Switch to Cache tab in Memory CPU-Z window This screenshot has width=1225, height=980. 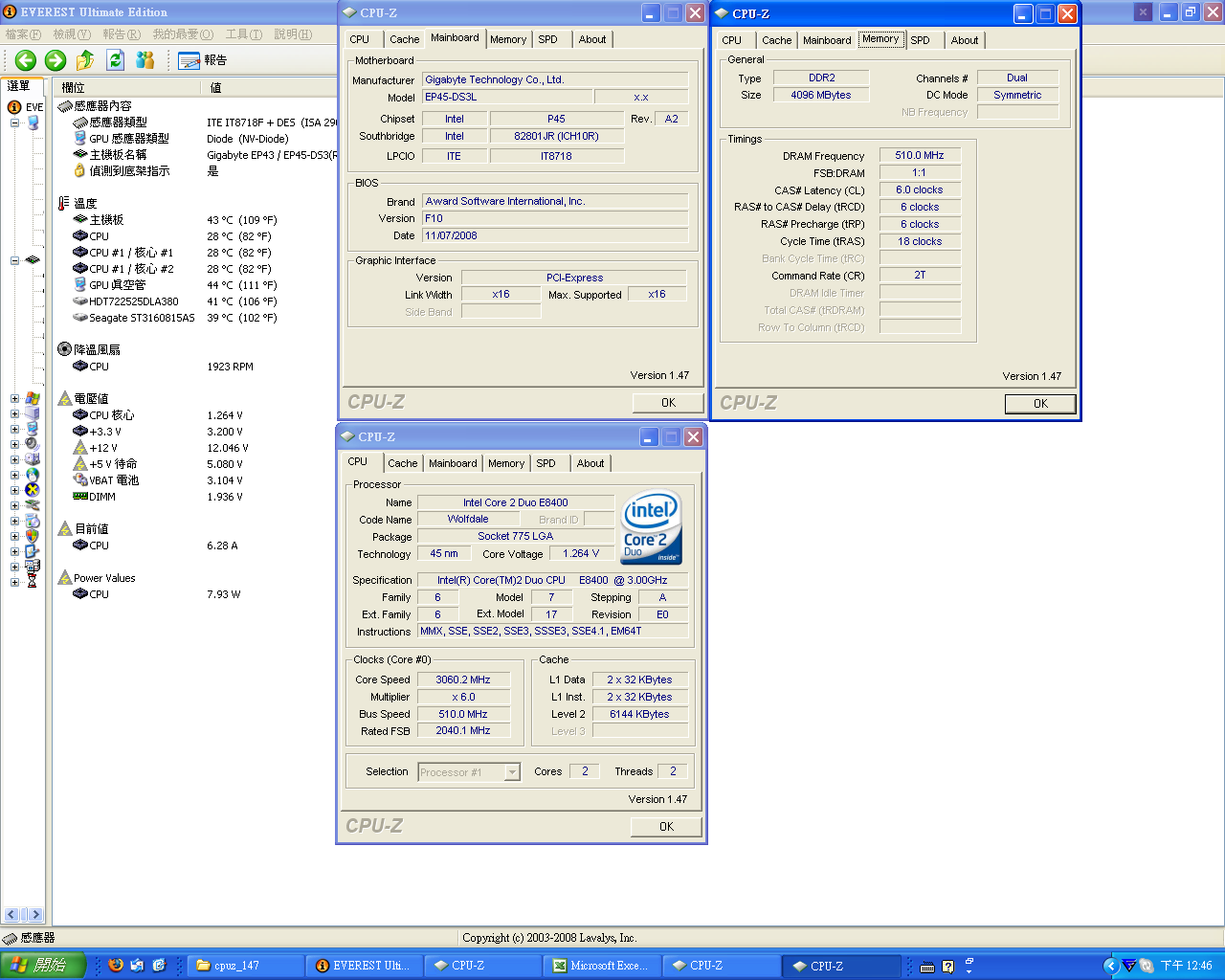(776, 40)
